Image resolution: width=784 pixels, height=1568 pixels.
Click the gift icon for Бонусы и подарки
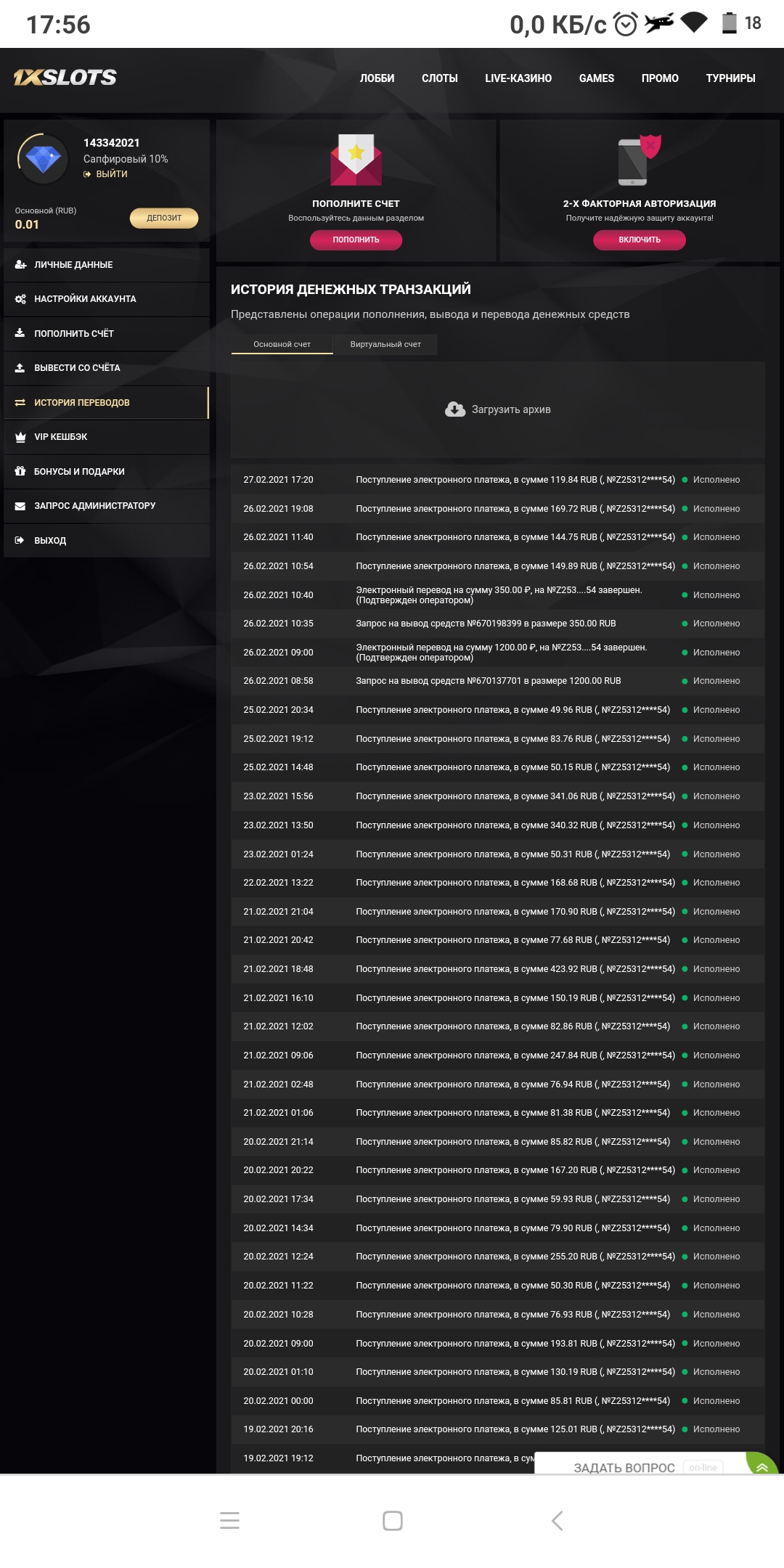click(x=20, y=471)
